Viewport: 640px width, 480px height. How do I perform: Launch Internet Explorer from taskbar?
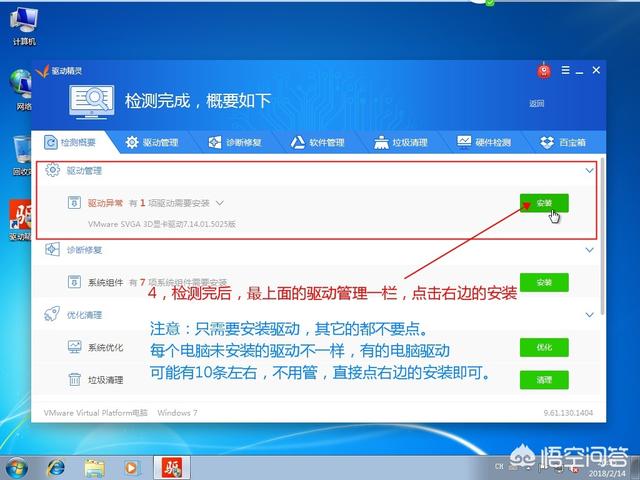coord(56,469)
